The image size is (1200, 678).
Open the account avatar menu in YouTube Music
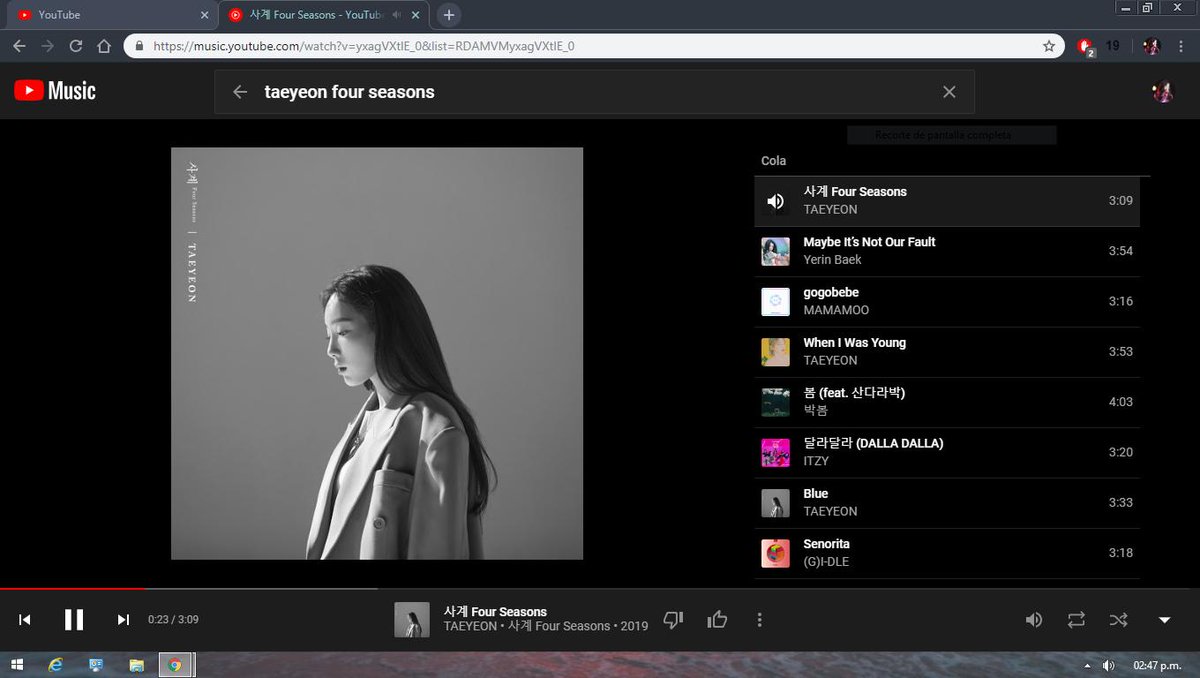coord(1163,92)
